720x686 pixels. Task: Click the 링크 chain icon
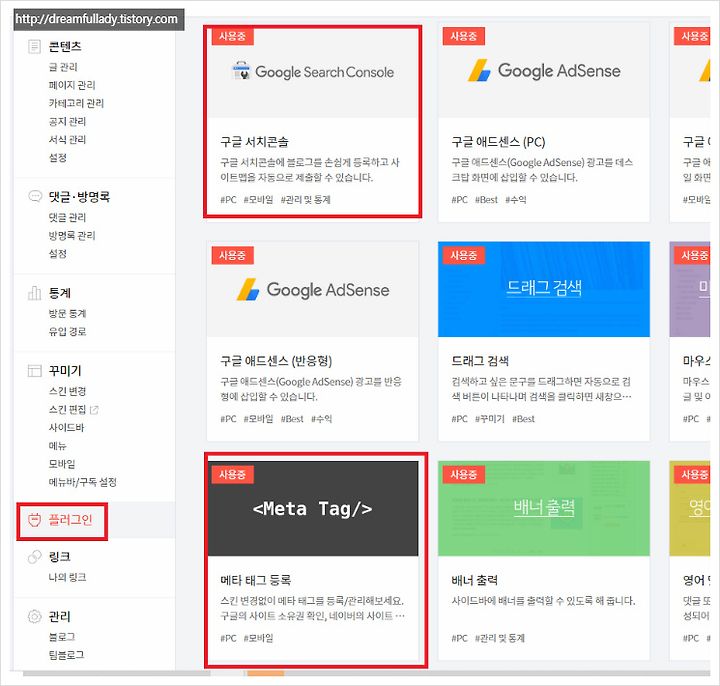[34, 557]
